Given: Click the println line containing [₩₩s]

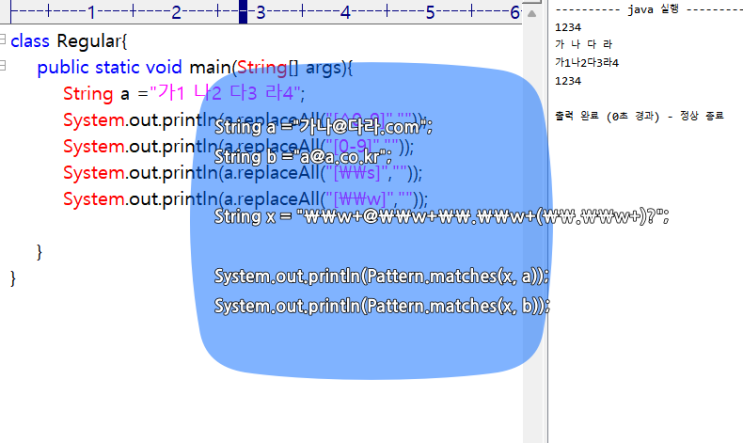Looking at the screenshot, I should click(243, 173).
